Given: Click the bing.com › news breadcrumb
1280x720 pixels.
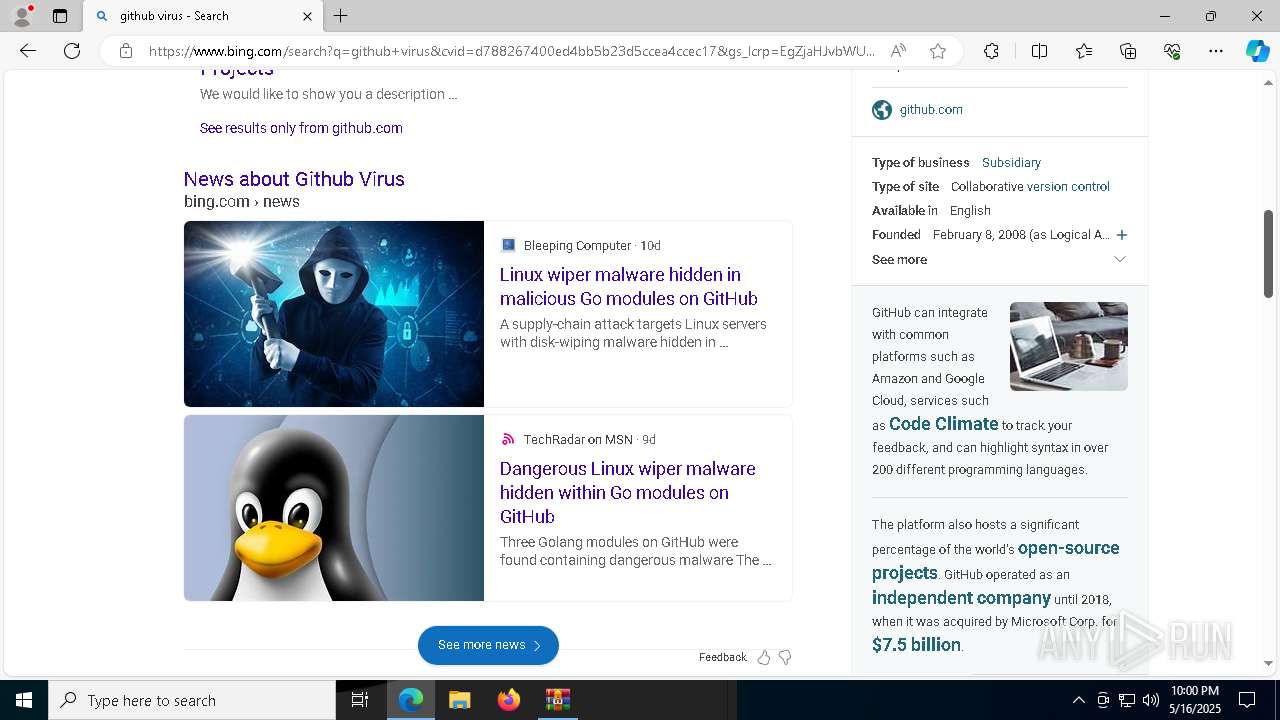Looking at the screenshot, I should (x=242, y=201).
